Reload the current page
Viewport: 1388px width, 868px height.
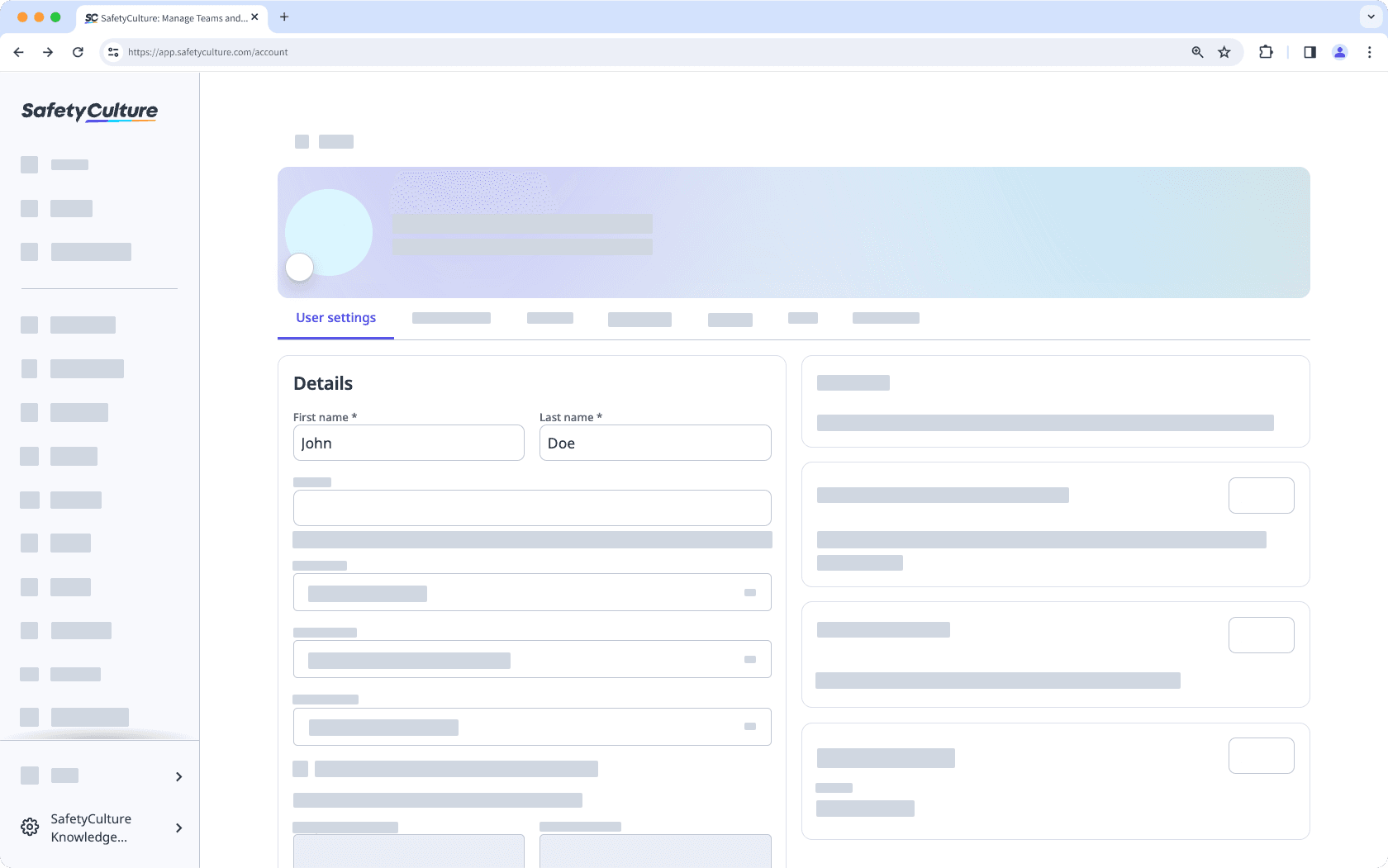(x=78, y=52)
